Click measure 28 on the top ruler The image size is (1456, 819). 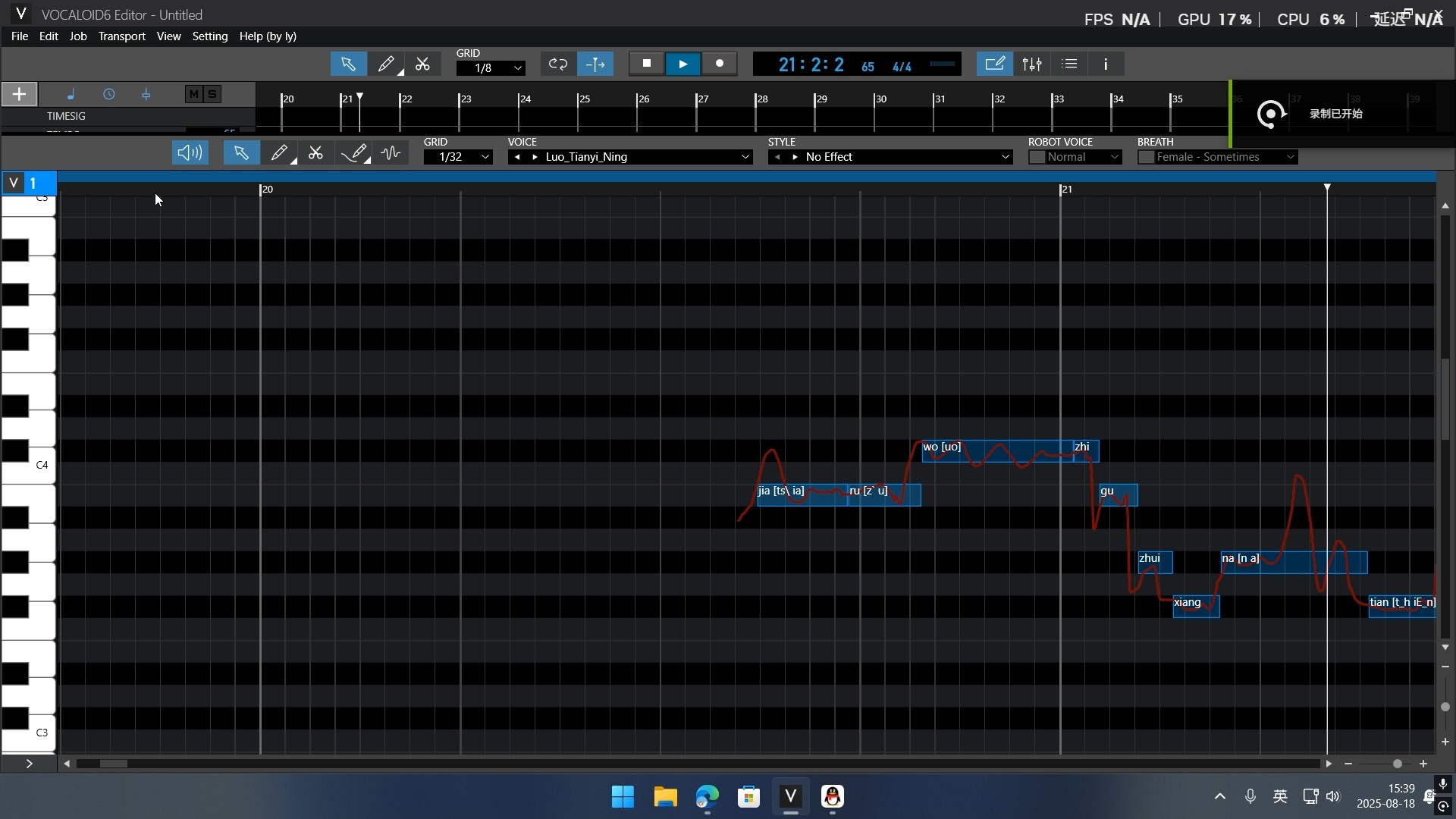click(x=762, y=99)
